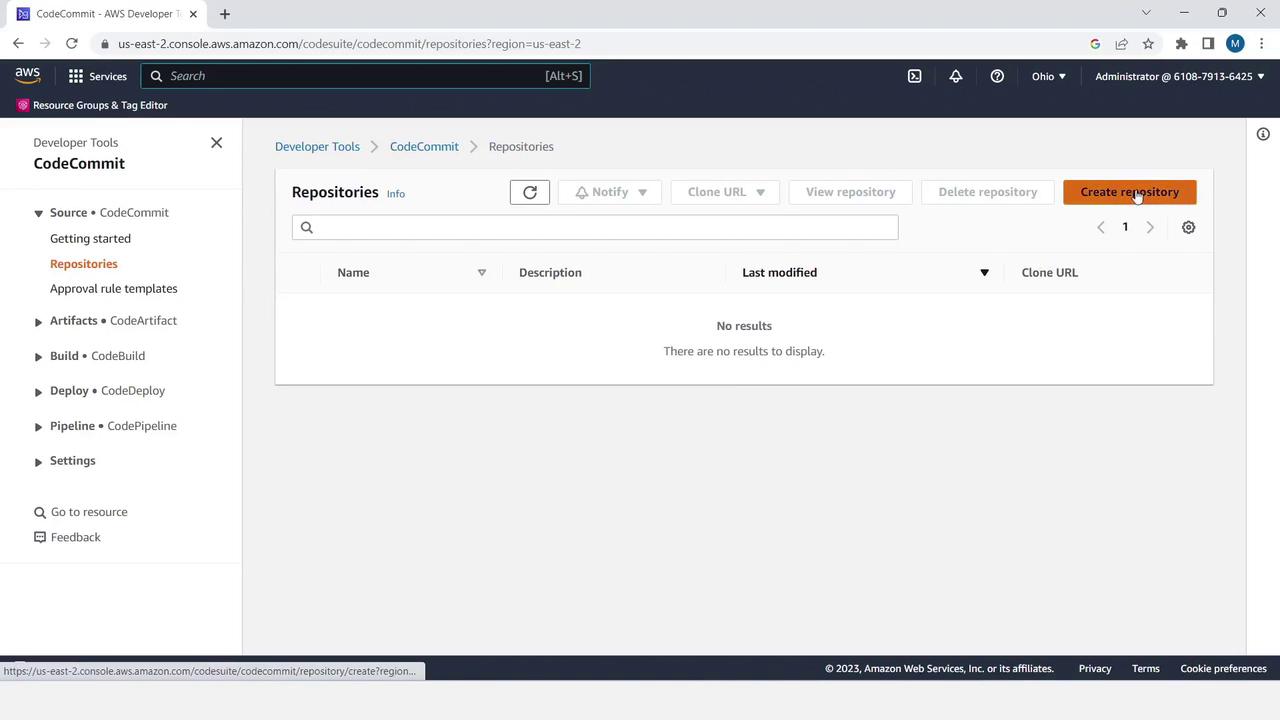Close the CodeCommit browser tab
The width and height of the screenshot is (1280, 720).
(x=193, y=14)
